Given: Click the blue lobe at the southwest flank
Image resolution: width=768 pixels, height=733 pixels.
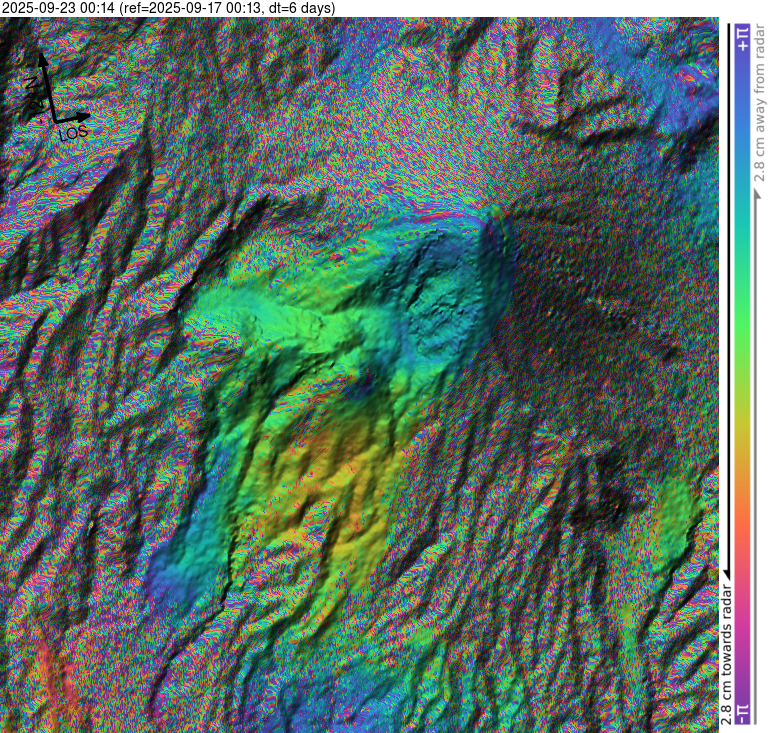Looking at the screenshot, I should [x=180, y=570].
